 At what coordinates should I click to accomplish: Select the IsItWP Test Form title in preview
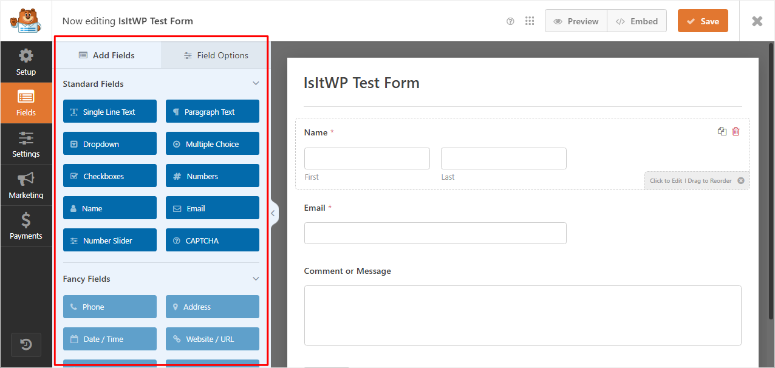click(x=361, y=82)
